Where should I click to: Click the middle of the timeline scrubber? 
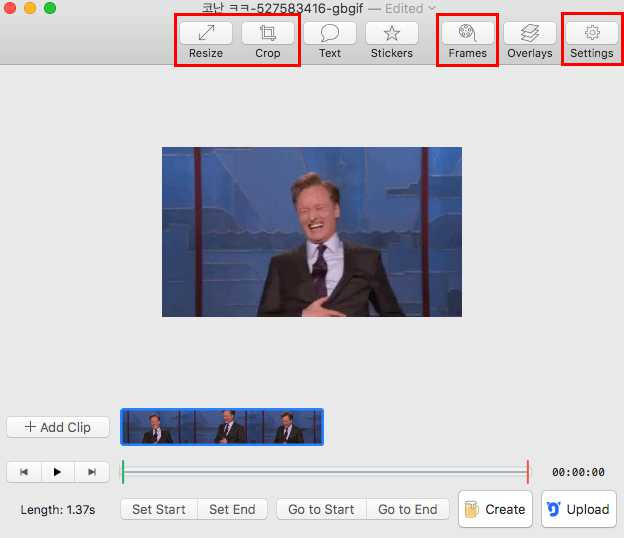point(326,472)
